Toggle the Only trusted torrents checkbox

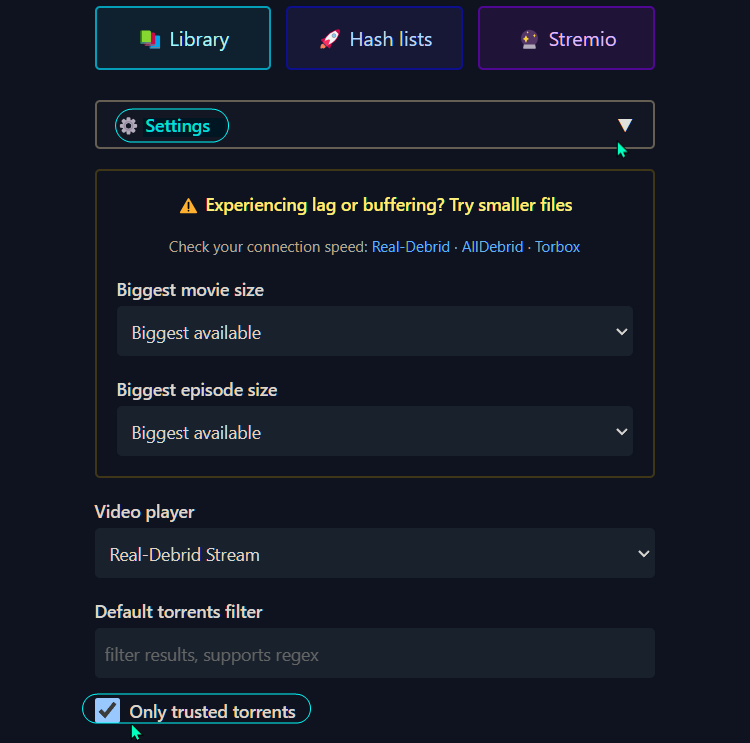click(x=107, y=710)
